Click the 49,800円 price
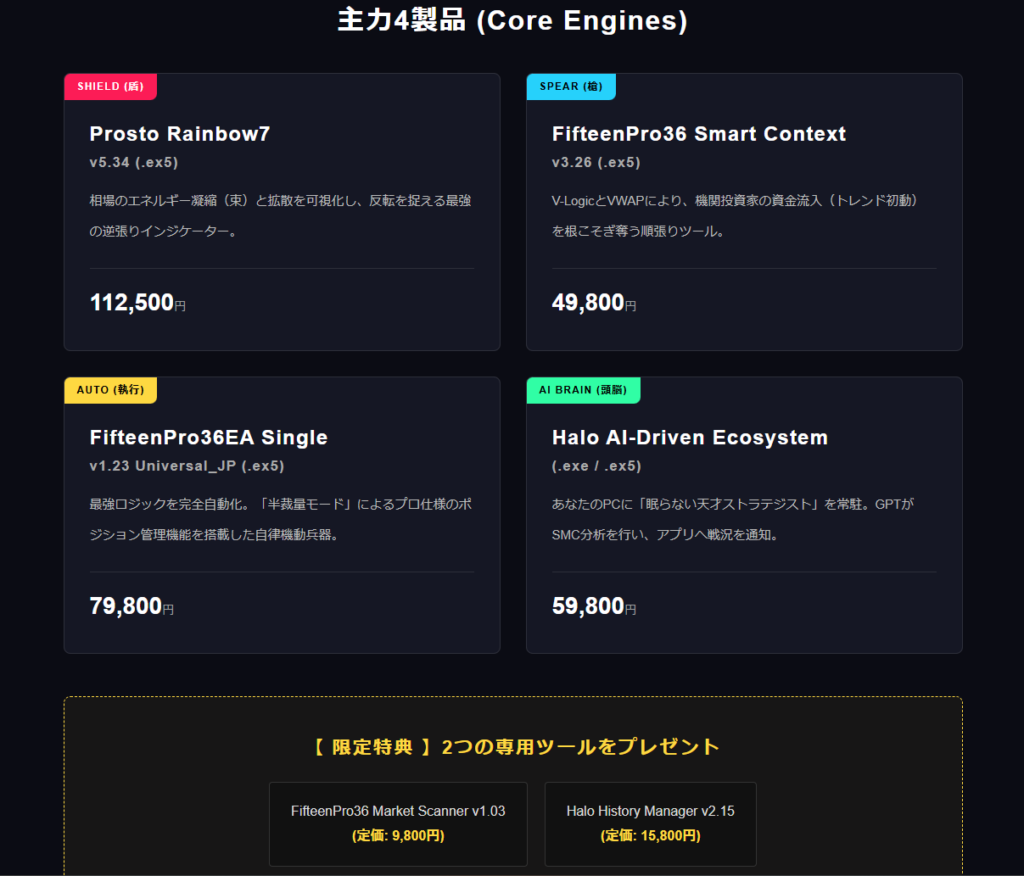This screenshot has width=1024, height=876. click(x=593, y=303)
